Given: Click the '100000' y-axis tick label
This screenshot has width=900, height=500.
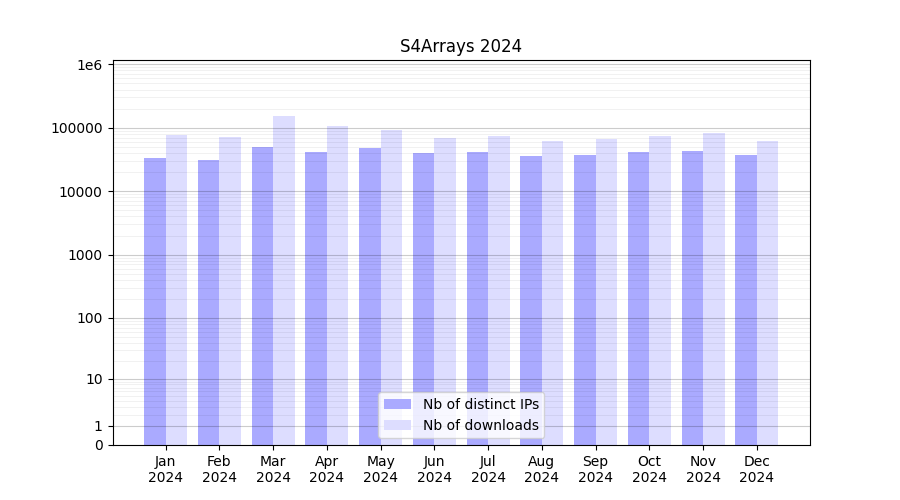Looking at the screenshot, I should click(x=77, y=128).
